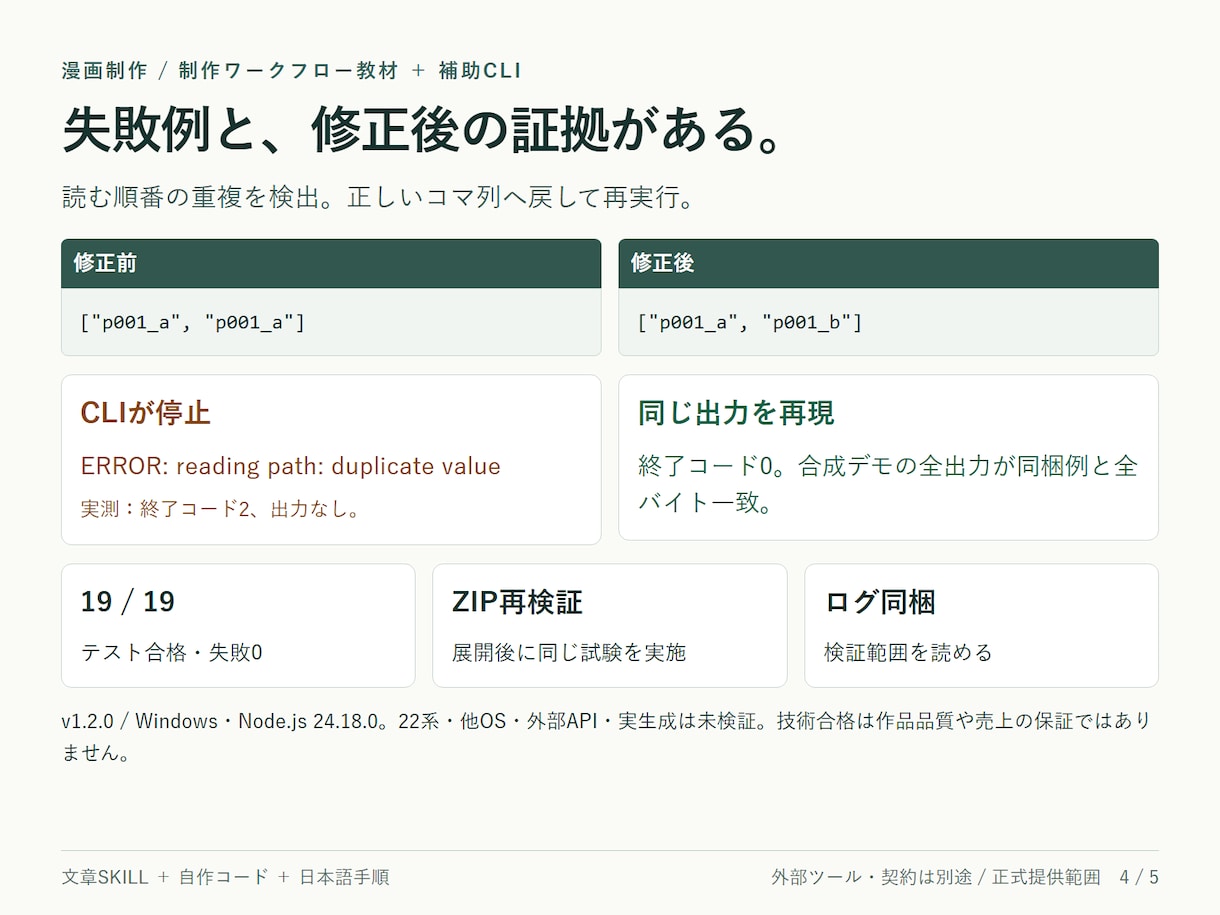The height and width of the screenshot is (915, 1220).
Task: Click the text 展開後に同じ試験を実施
Action: tap(569, 652)
